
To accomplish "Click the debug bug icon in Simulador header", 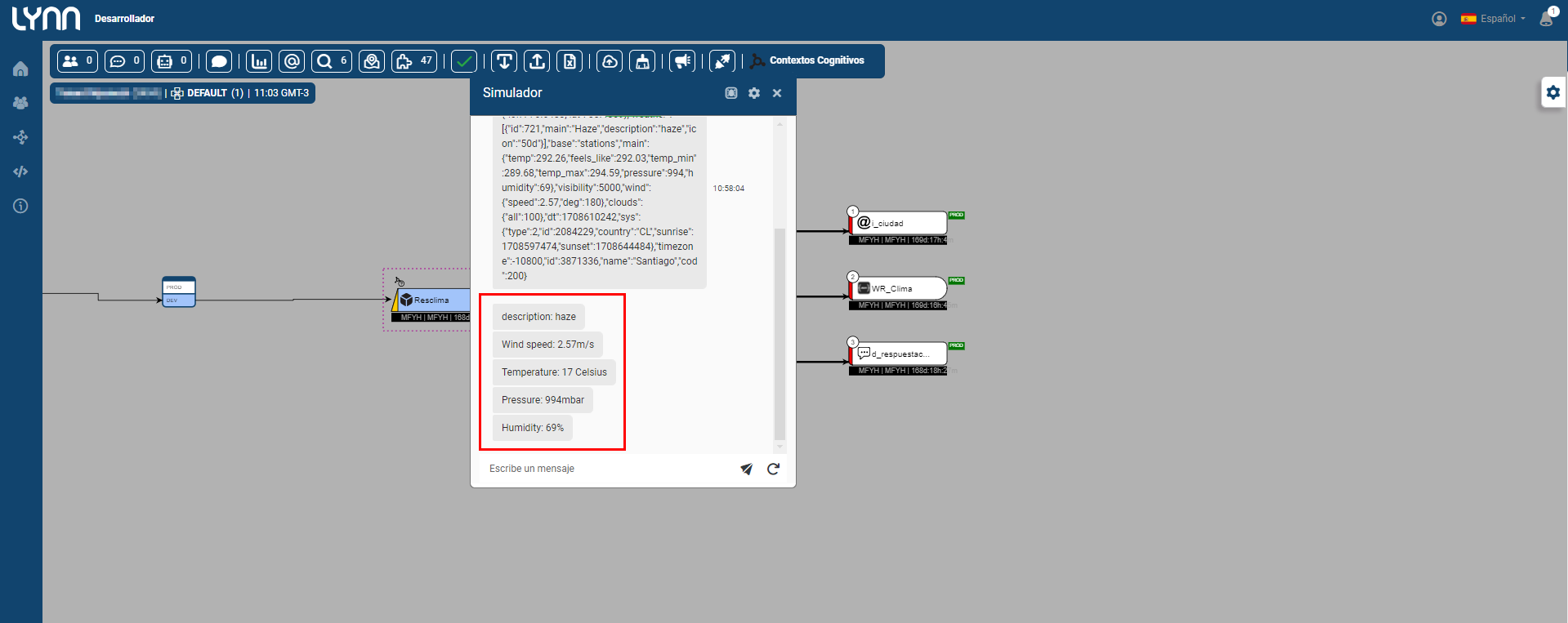I will [x=731, y=93].
